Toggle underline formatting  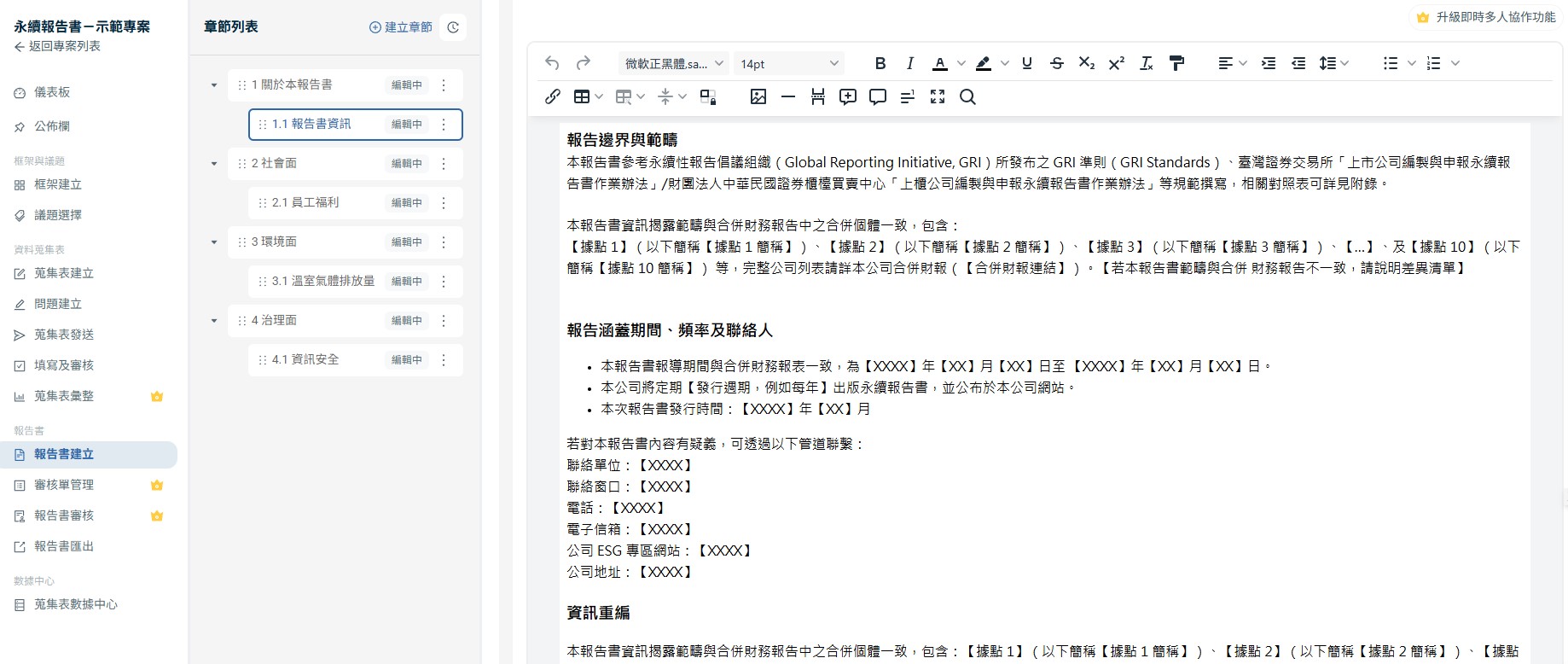tap(1027, 63)
